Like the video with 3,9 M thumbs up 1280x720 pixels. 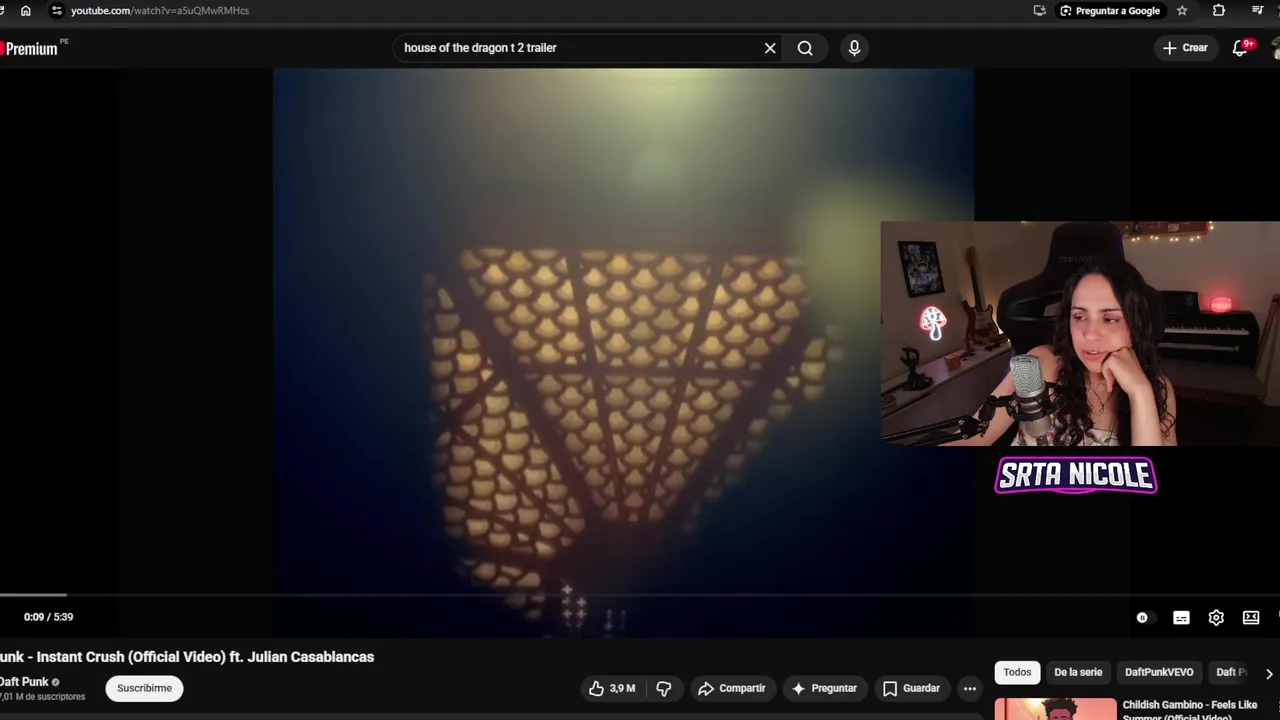(x=611, y=688)
